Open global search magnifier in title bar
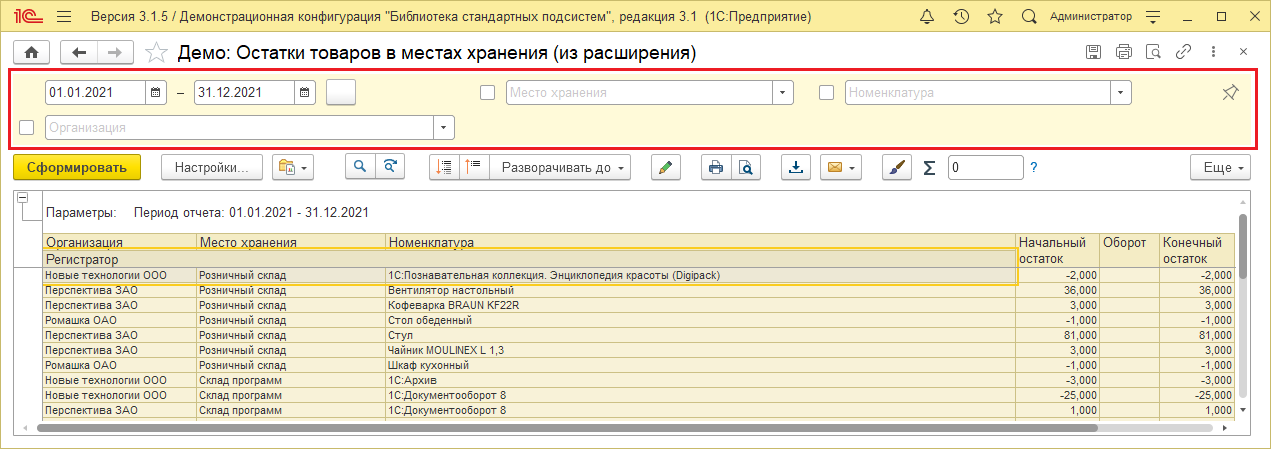This screenshot has width=1271, height=449. click(x=1029, y=17)
